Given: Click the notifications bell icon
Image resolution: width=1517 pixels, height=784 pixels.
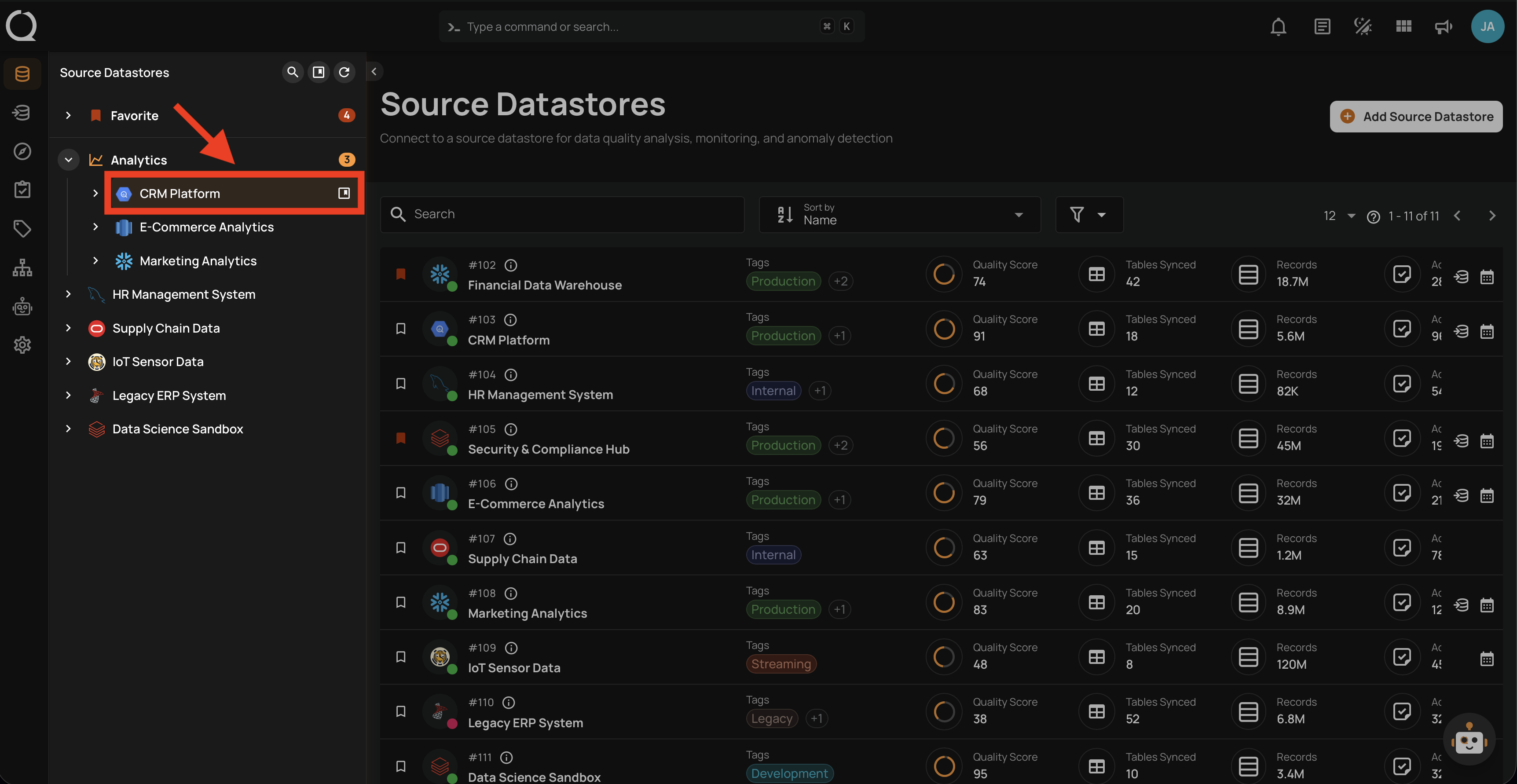Looking at the screenshot, I should [x=1278, y=26].
